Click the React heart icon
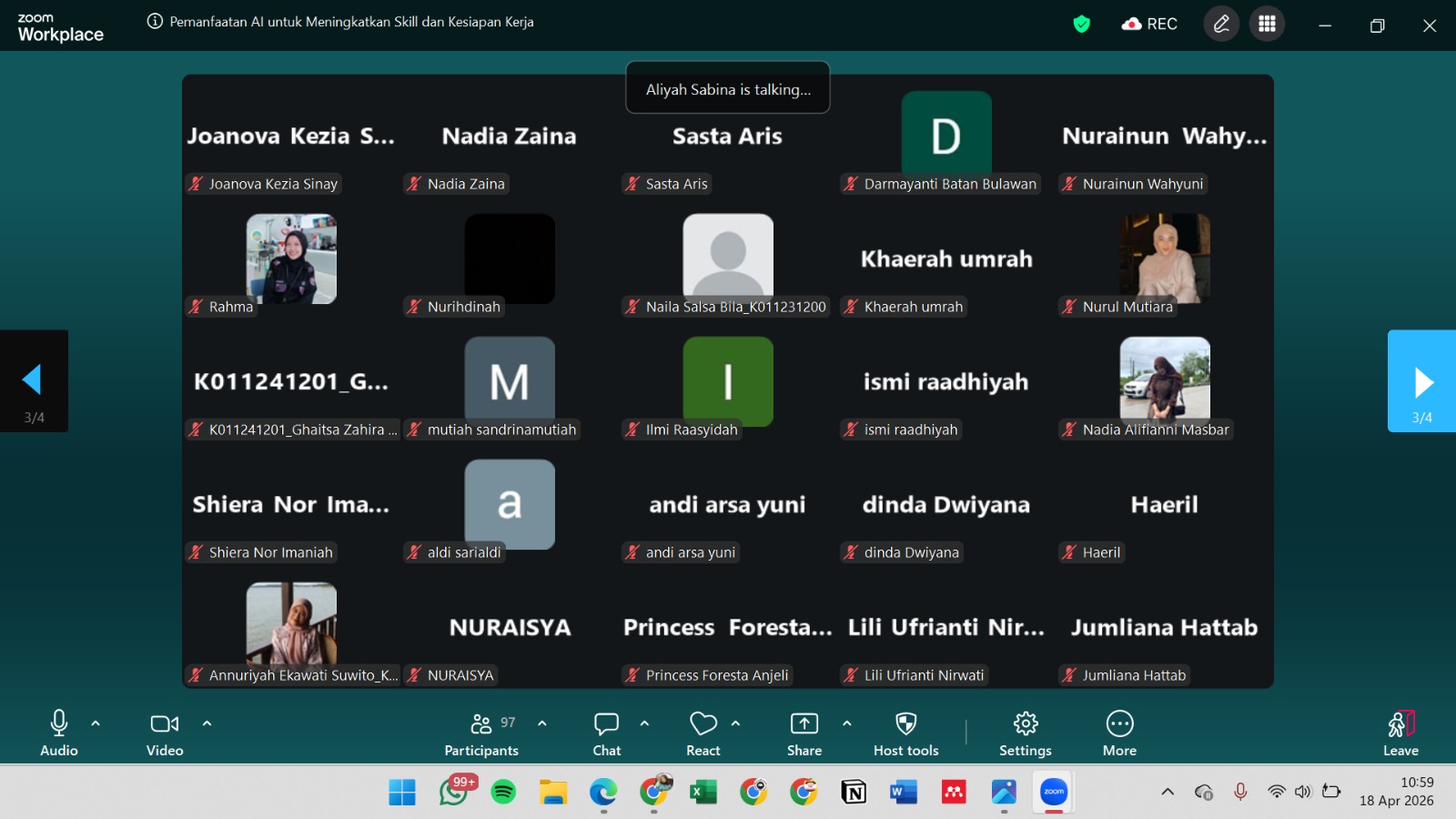 pyautogui.click(x=703, y=733)
